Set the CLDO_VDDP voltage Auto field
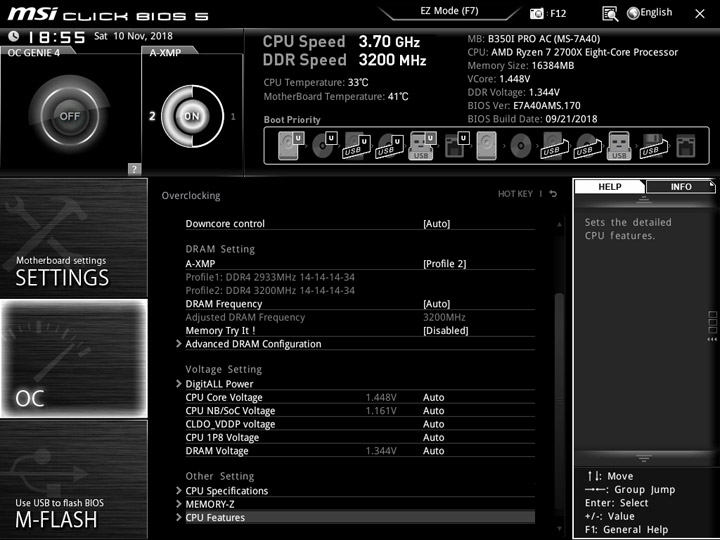 pyautogui.click(x=433, y=424)
